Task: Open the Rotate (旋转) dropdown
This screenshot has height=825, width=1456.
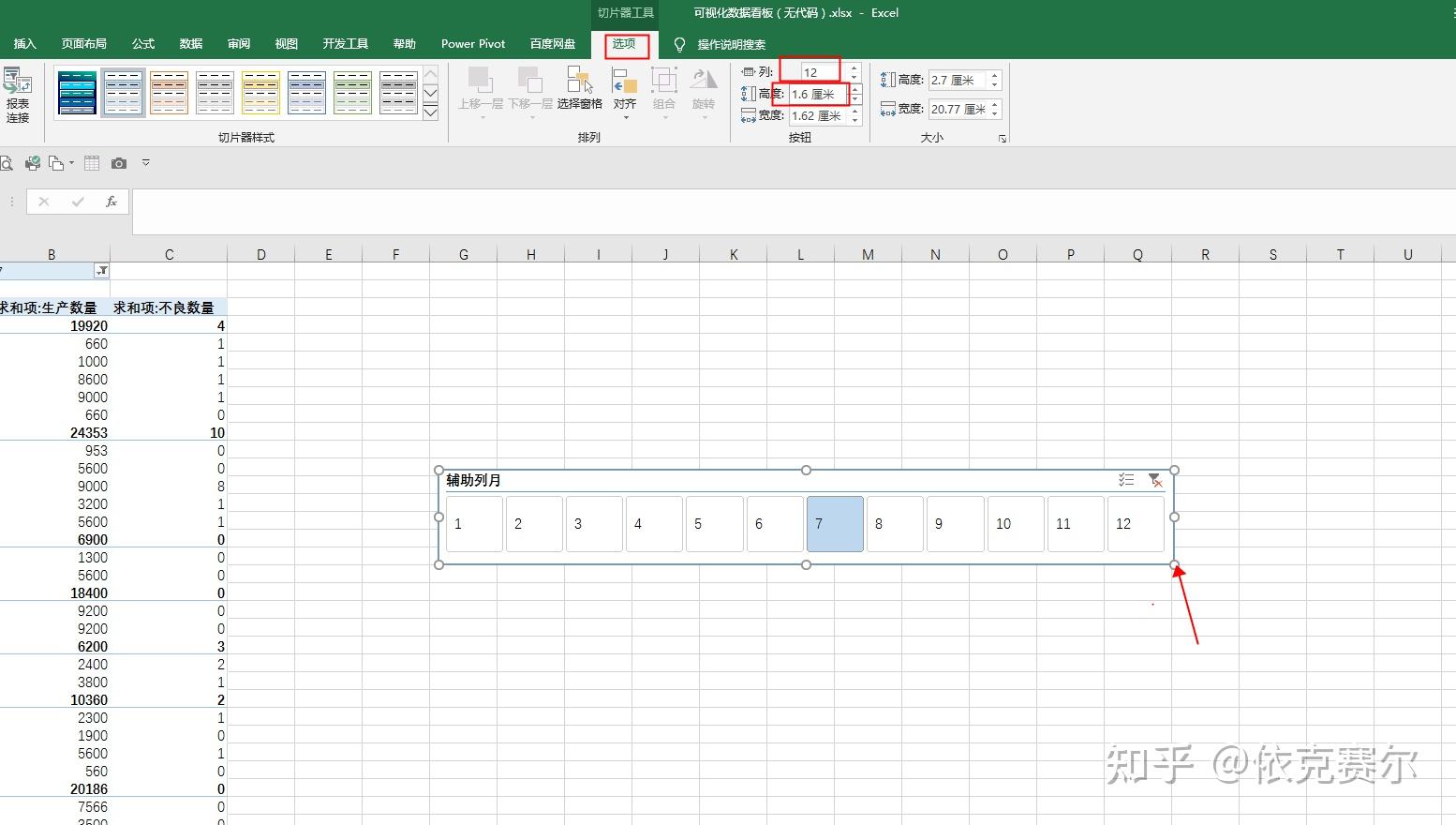Action: click(704, 94)
